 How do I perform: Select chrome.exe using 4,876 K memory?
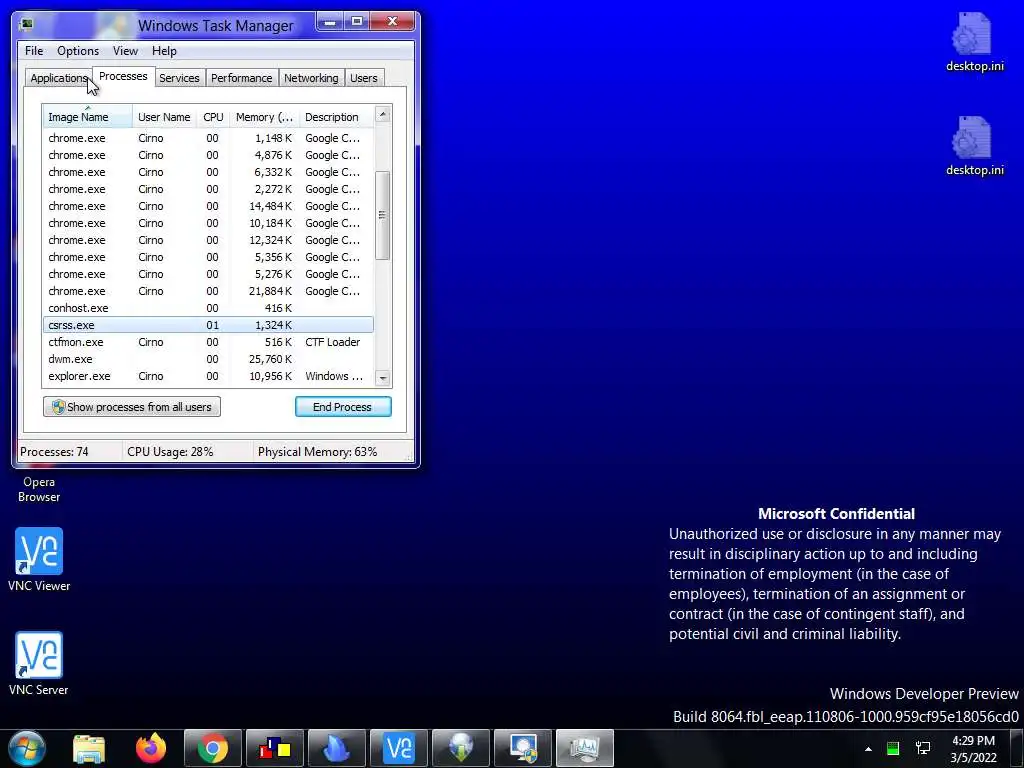click(208, 155)
